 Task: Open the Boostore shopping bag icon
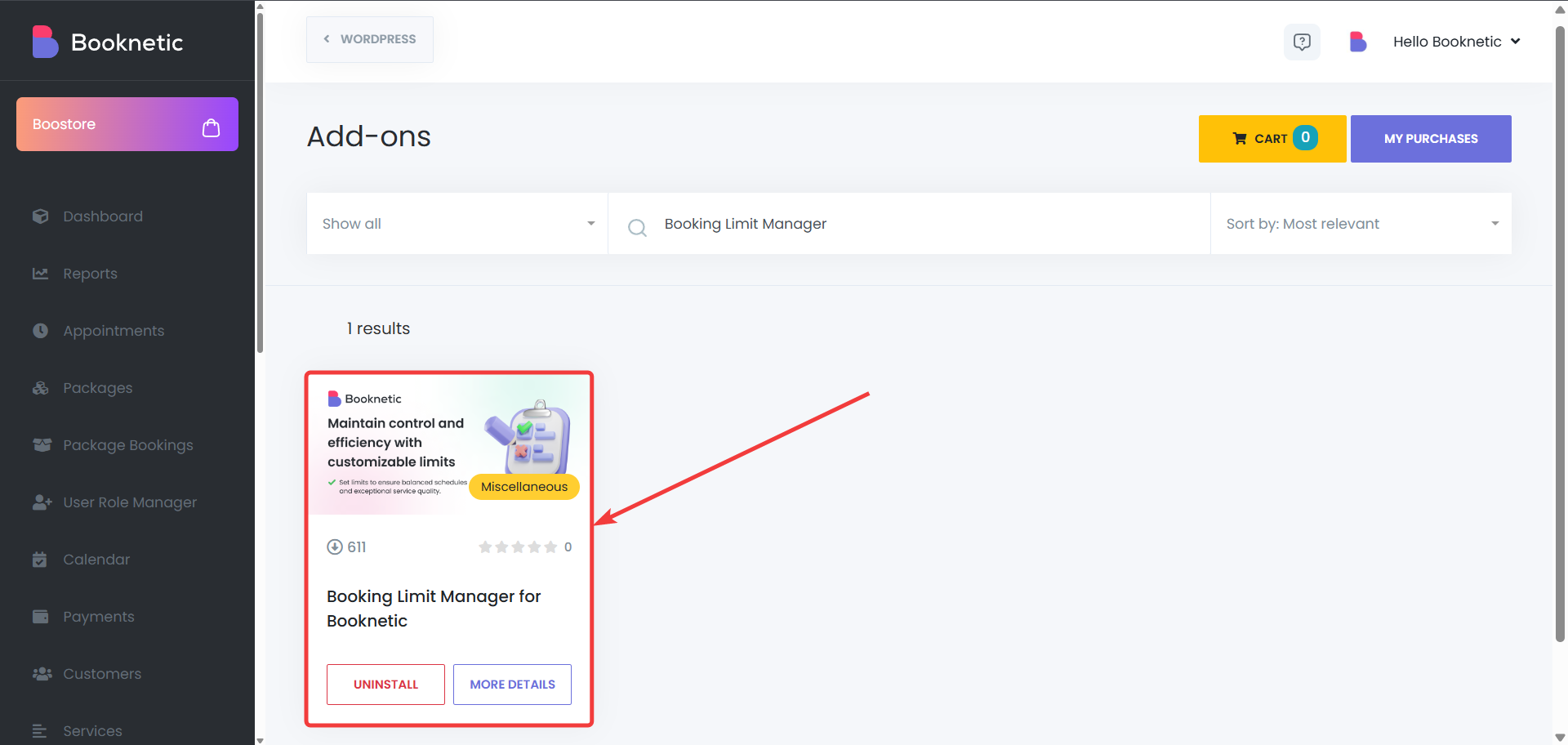click(x=211, y=127)
